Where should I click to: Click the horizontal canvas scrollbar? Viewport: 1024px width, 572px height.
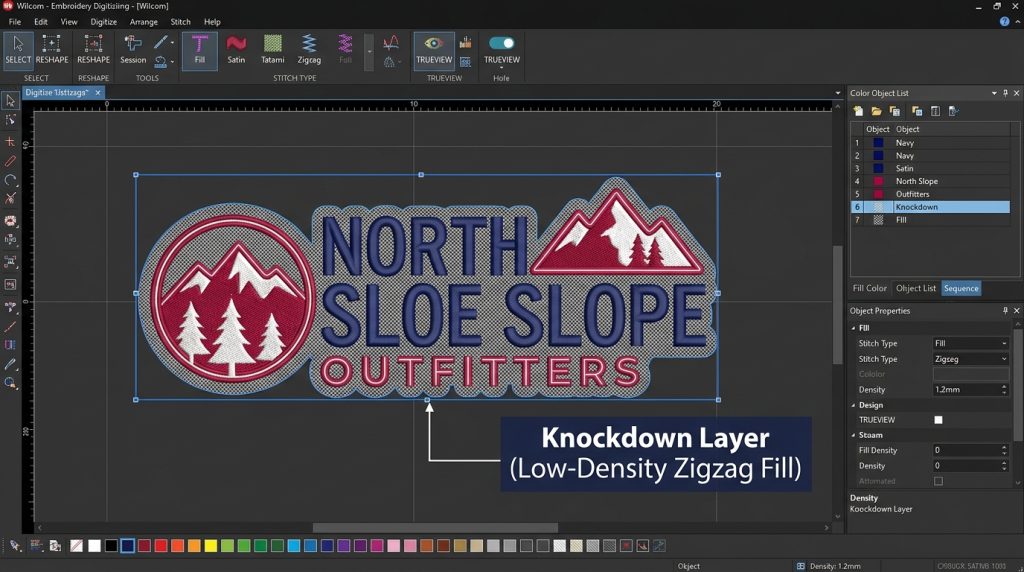[435, 528]
